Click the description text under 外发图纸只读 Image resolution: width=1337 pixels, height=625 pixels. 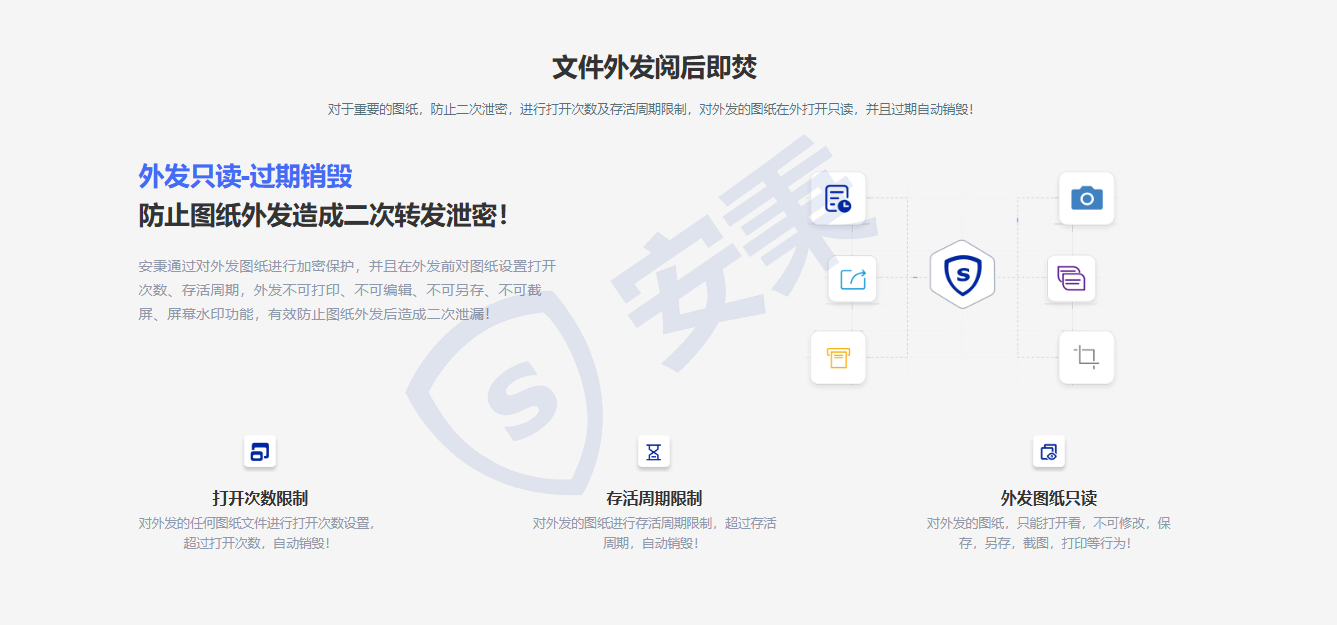(x=1048, y=533)
